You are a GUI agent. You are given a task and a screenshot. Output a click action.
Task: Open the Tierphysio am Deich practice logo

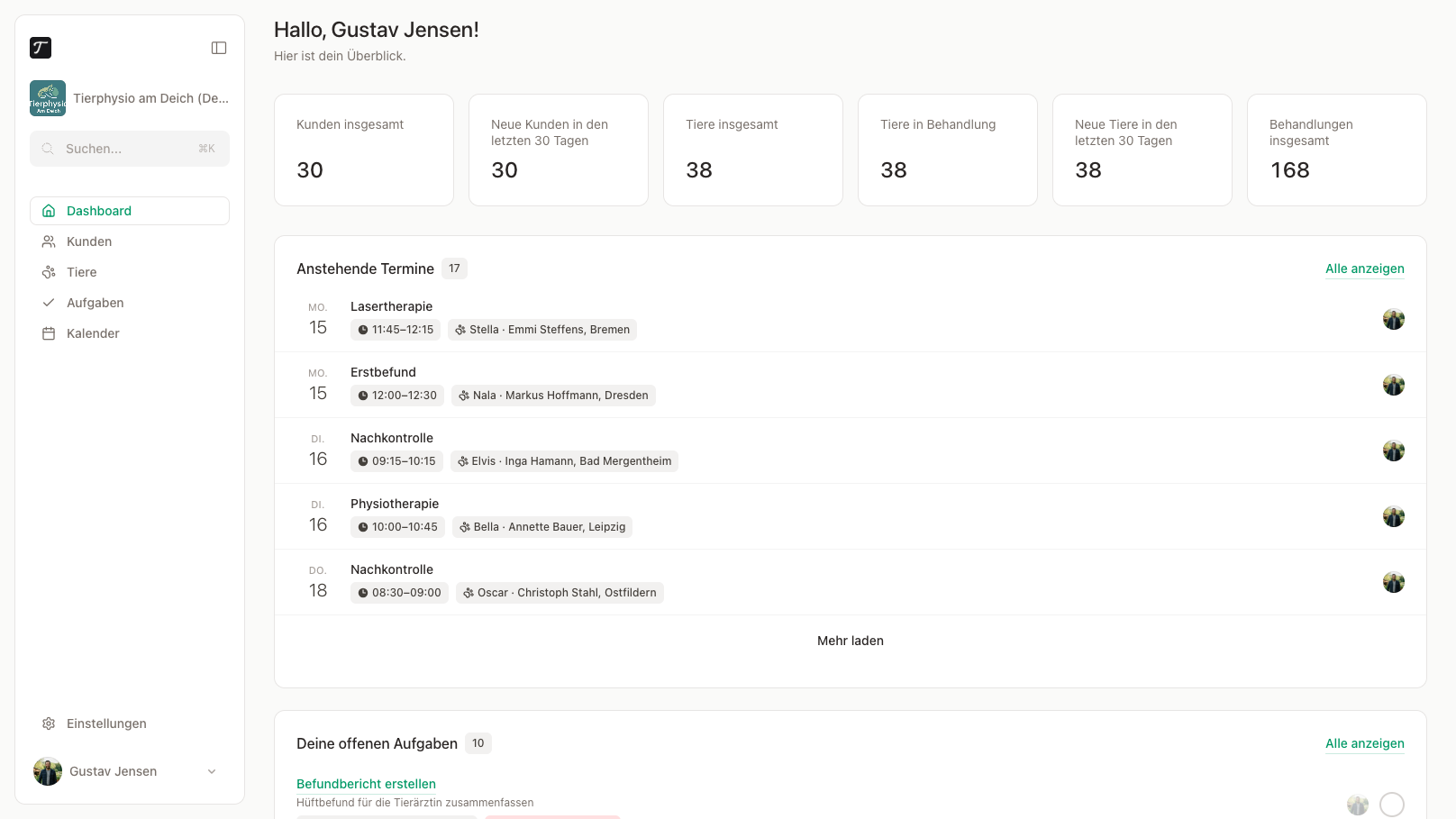pos(48,98)
